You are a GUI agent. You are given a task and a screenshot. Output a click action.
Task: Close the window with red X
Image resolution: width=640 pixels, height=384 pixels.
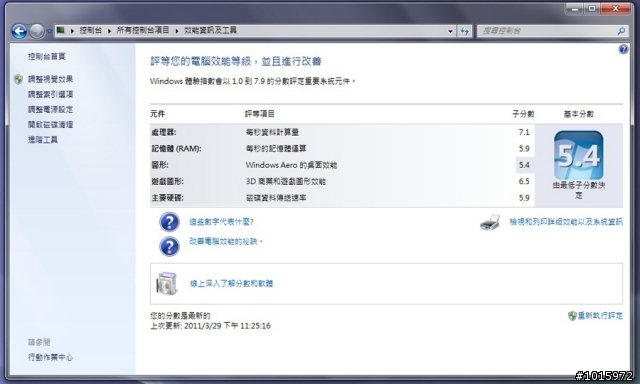pyautogui.click(x=616, y=9)
